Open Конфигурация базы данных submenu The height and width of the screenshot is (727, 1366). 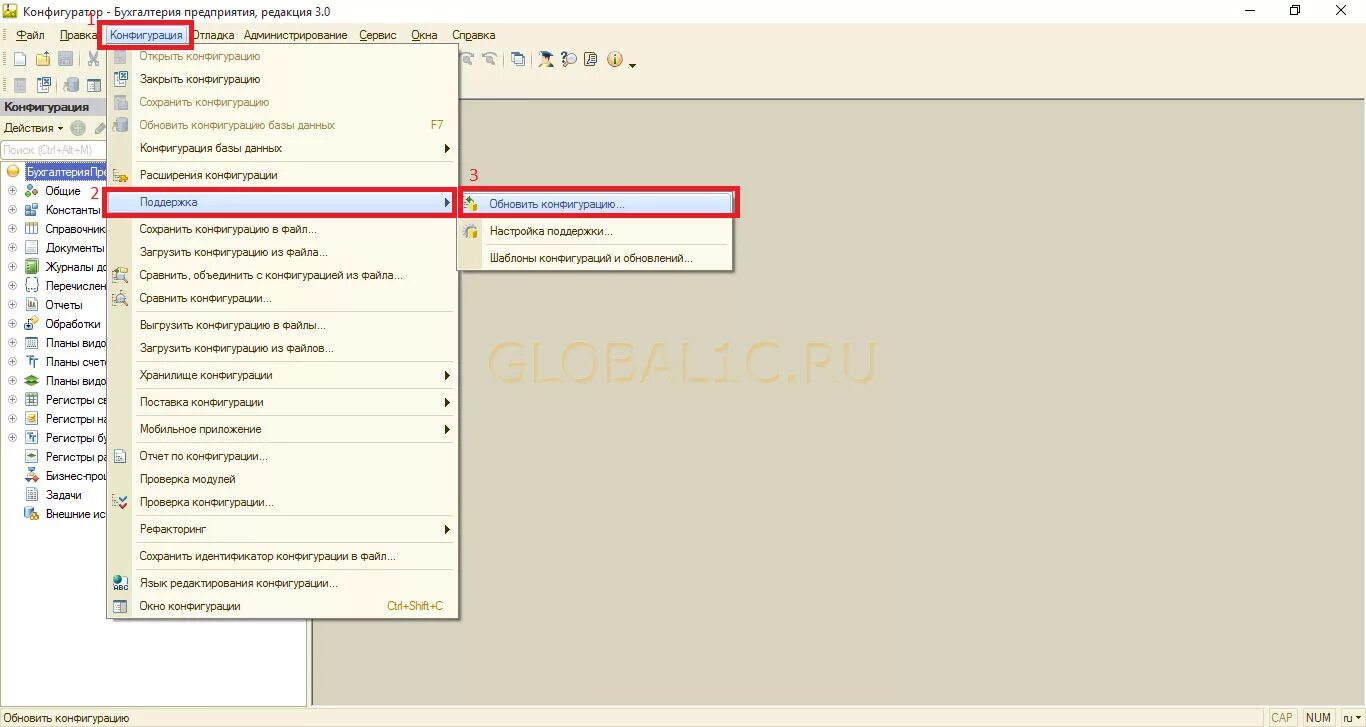coord(282,148)
